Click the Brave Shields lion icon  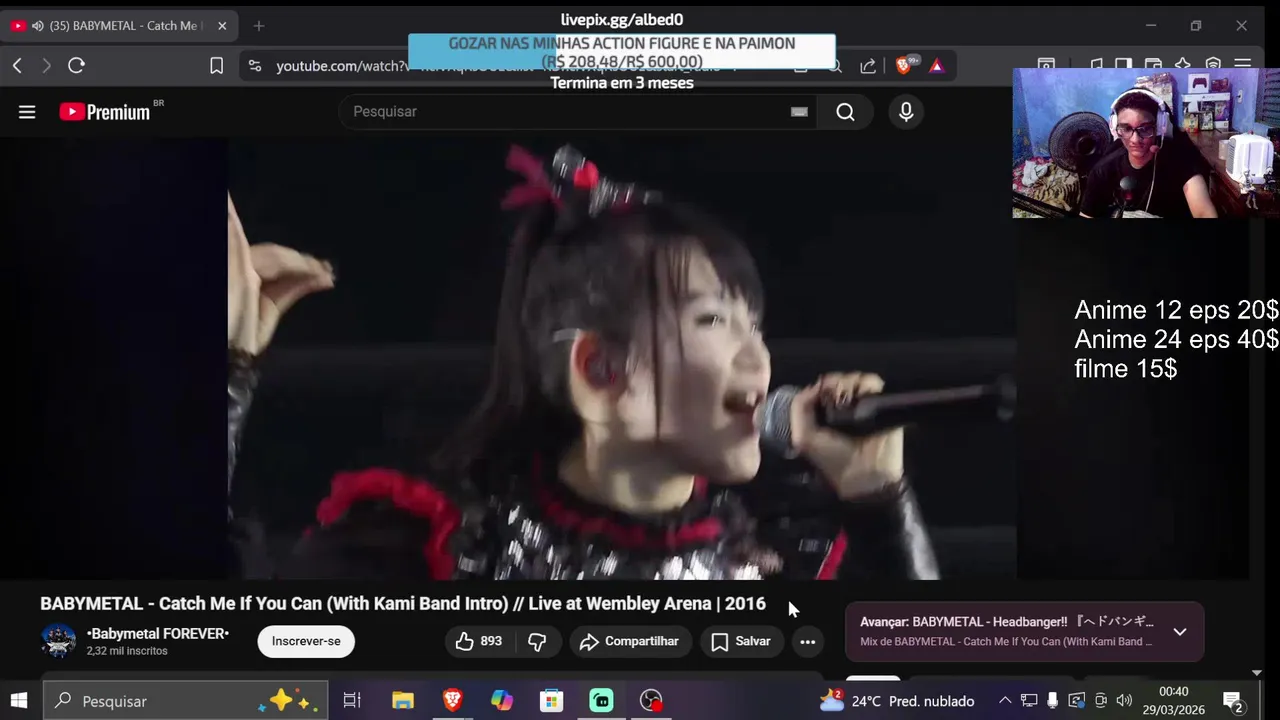coord(904,66)
